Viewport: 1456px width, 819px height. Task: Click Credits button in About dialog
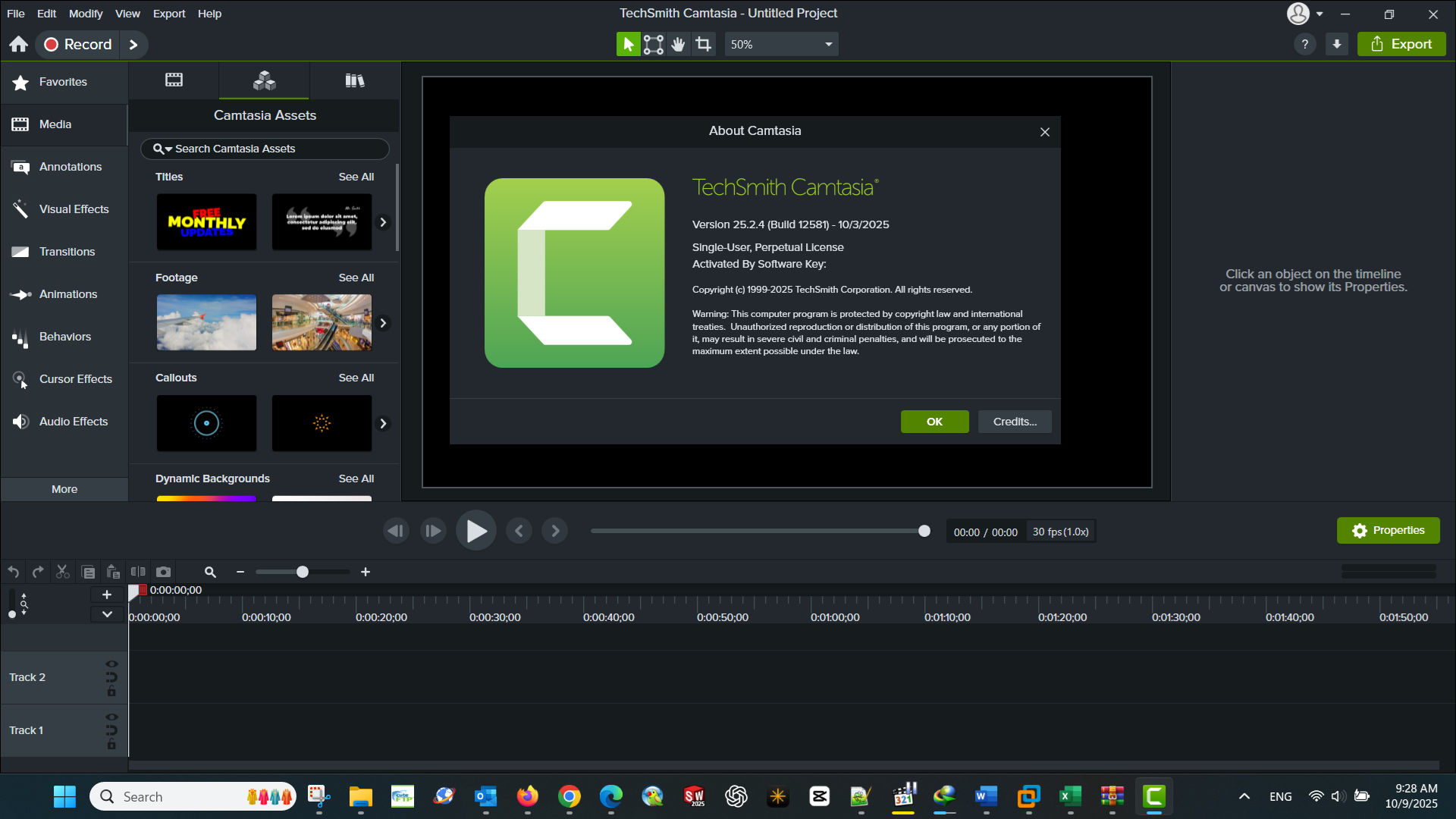coord(1014,422)
